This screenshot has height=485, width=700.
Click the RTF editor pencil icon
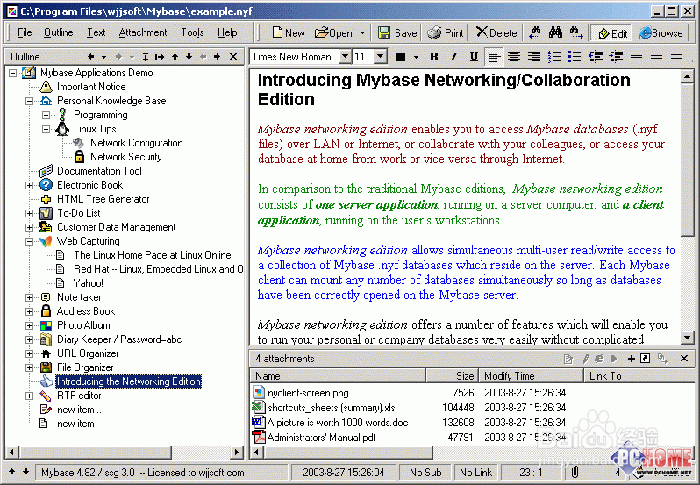pos(45,395)
